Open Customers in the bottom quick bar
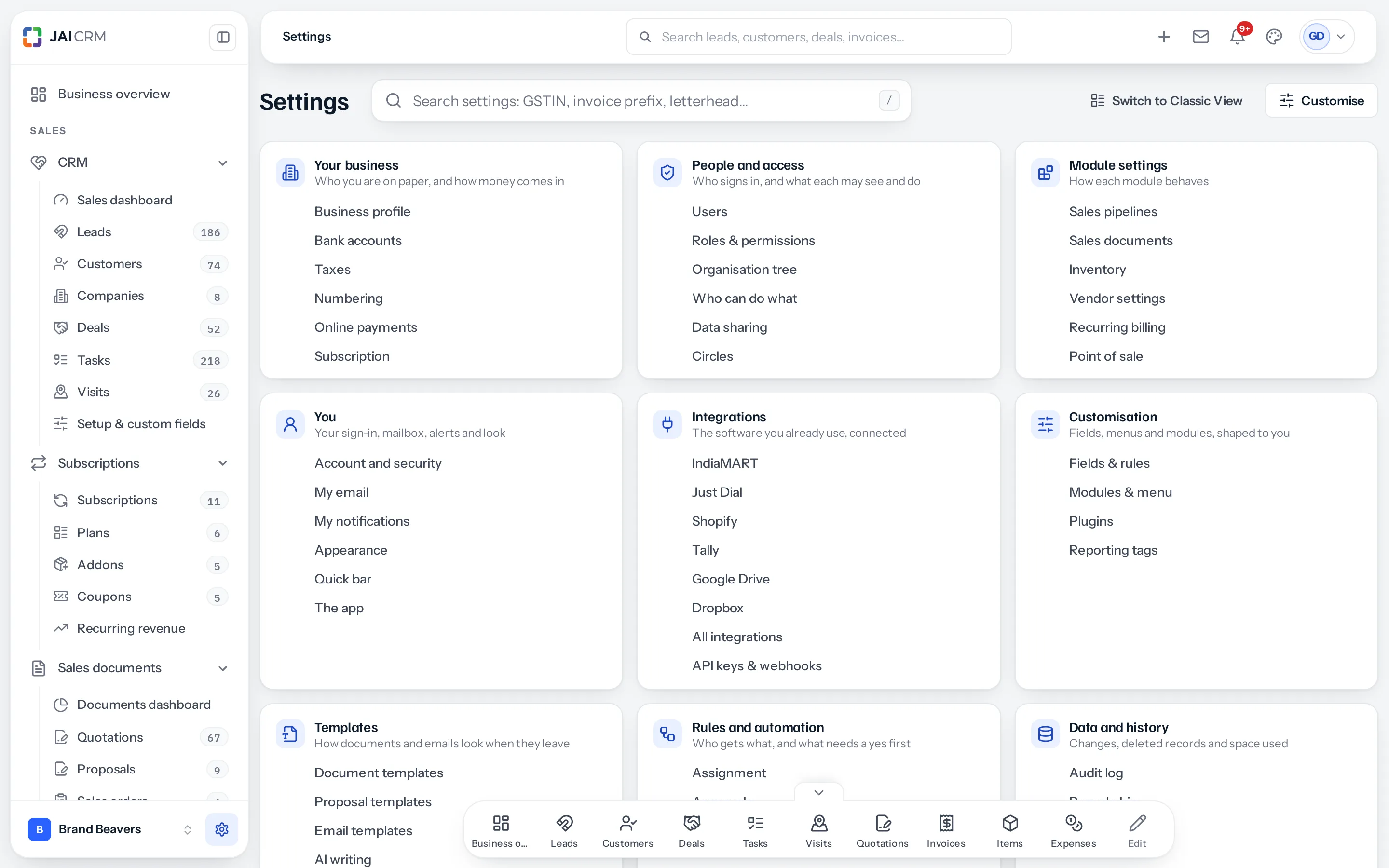This screenshot has width=1389, height=868. click(628, 831)
